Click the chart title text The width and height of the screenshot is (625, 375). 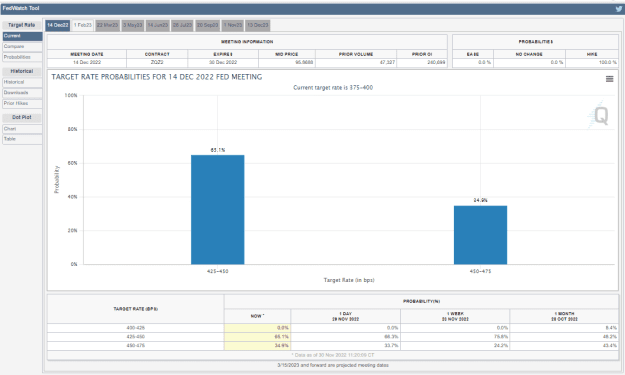[x=157, y=77]
